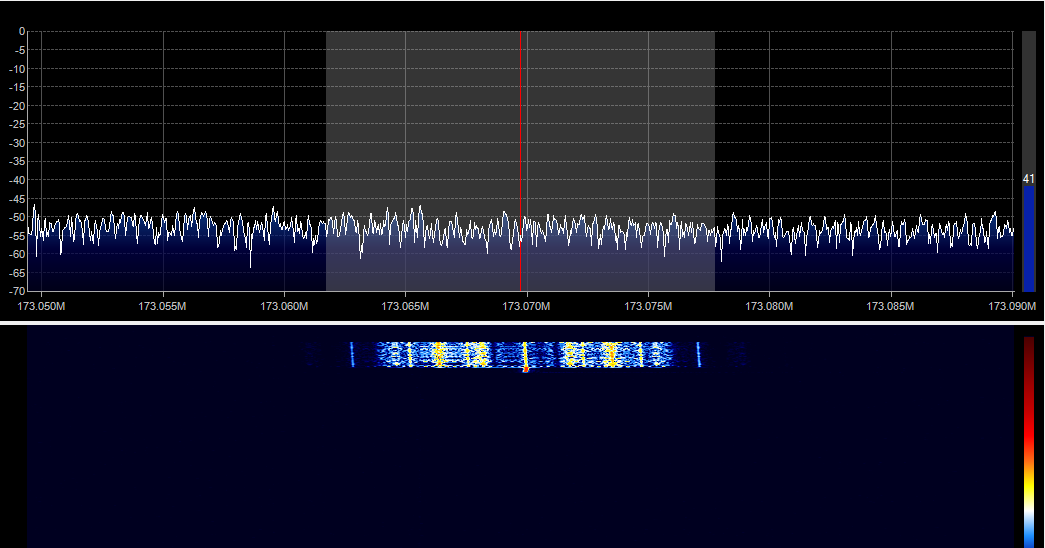Click the red tuning line in spectrum

(521, 161)
